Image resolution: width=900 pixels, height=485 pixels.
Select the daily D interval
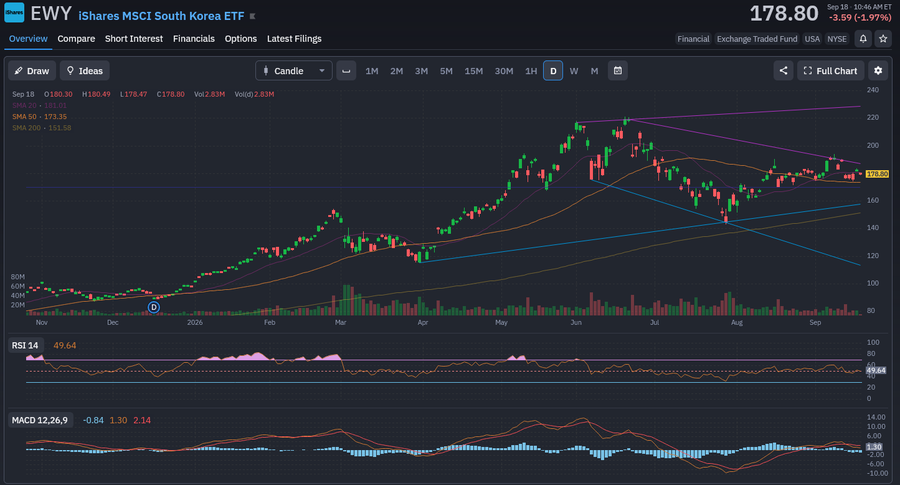[553, 71]
